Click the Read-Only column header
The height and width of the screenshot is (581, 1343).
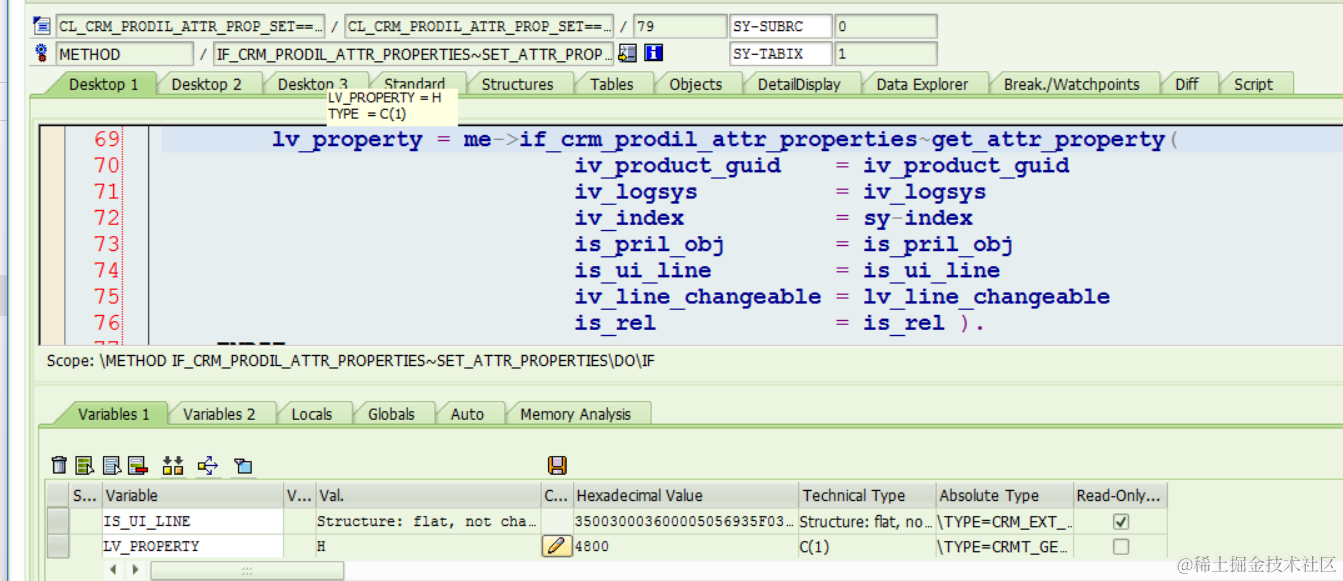pyautogui.click(x=1120, y=495)
